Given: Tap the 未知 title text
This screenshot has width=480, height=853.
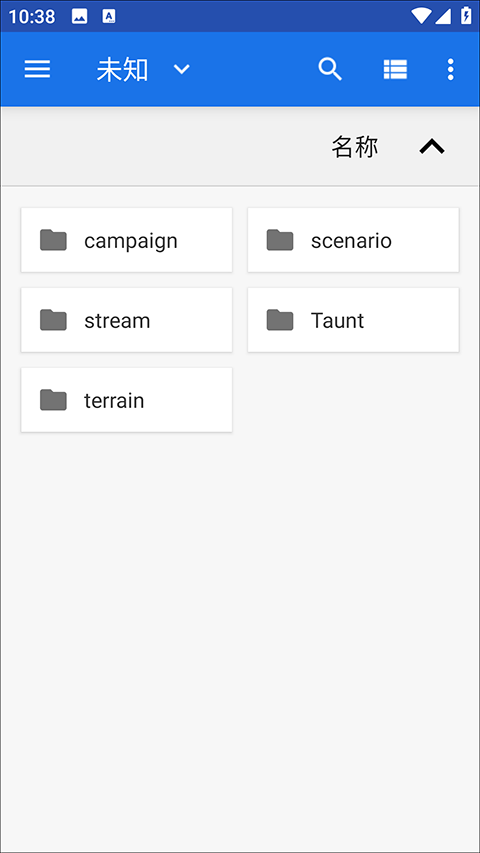Looking at the screenshot, I should 122,70.
